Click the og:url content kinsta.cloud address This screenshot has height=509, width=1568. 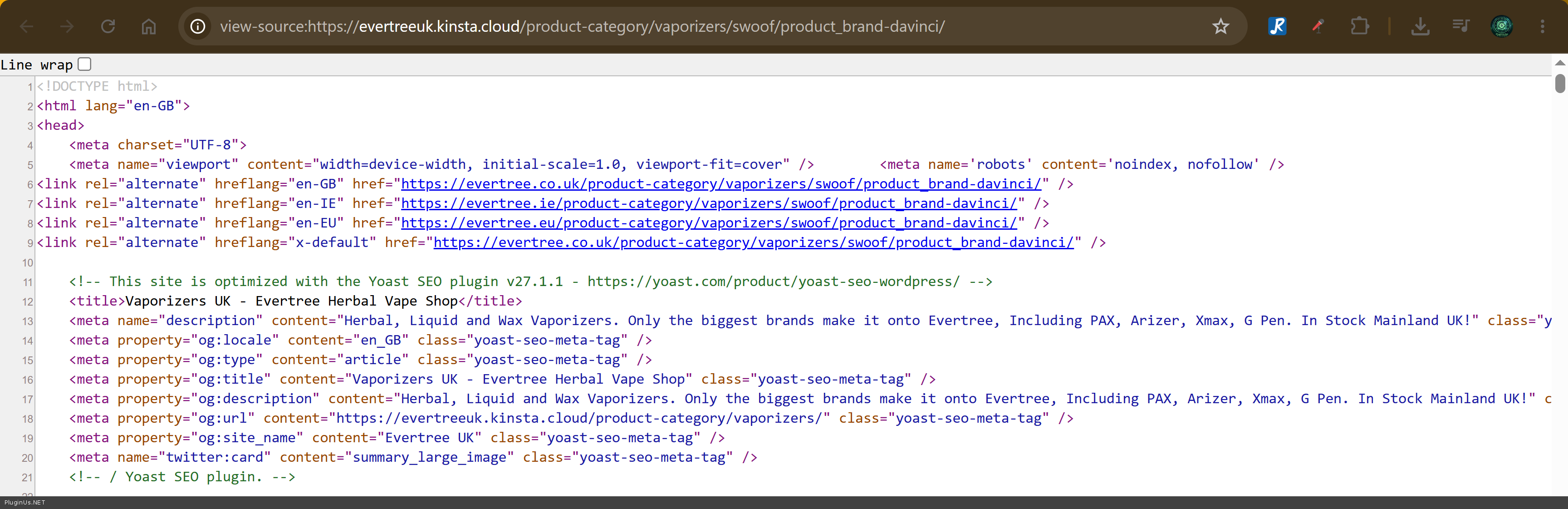pos(578,418)
